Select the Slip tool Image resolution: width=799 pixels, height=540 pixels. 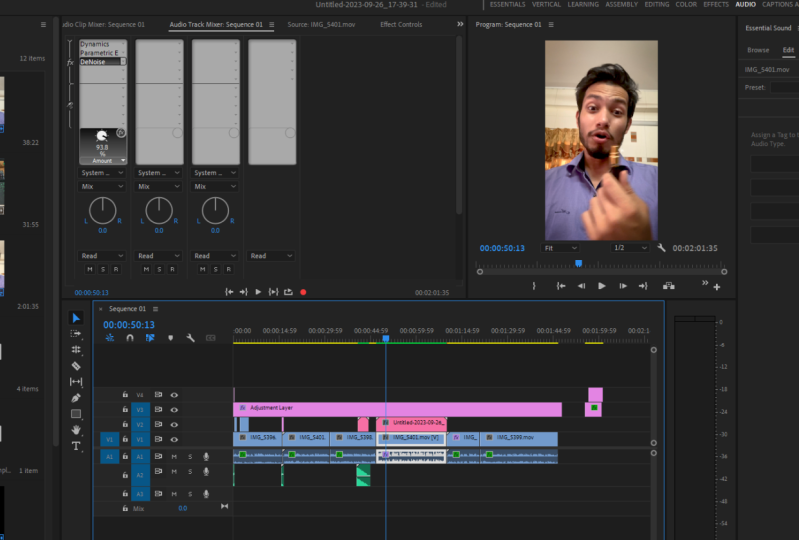tap(76, 382)
